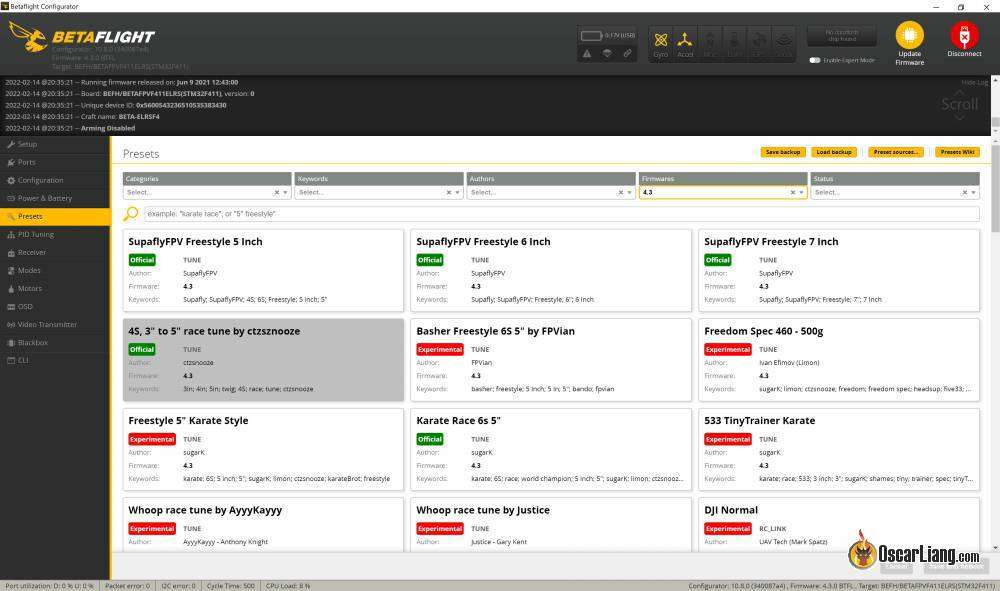Open the Categories filter dropdown
This screenshot has height=591, width=1000.
pyautogui.click(x=207, y=193)
